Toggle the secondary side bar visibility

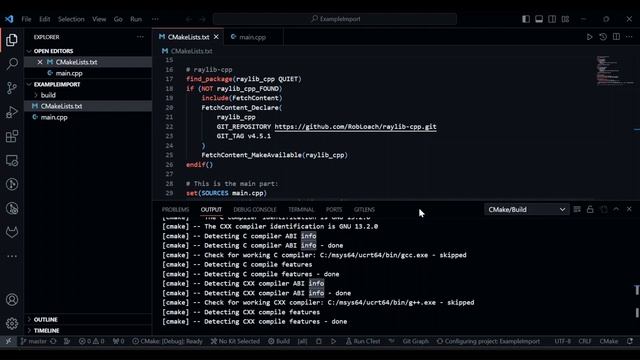(552, 19)
